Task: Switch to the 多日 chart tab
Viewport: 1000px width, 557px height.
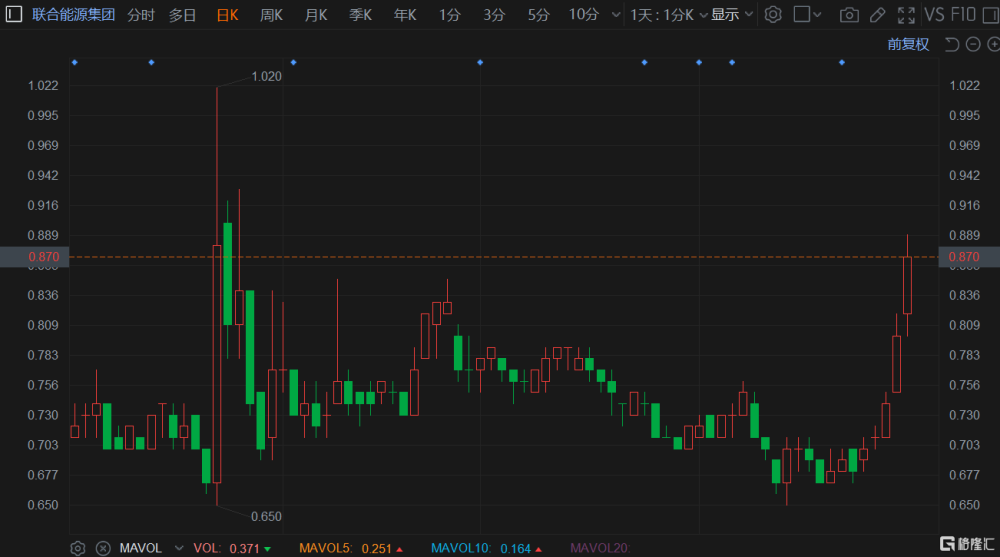Action: [x=182, y=15]
